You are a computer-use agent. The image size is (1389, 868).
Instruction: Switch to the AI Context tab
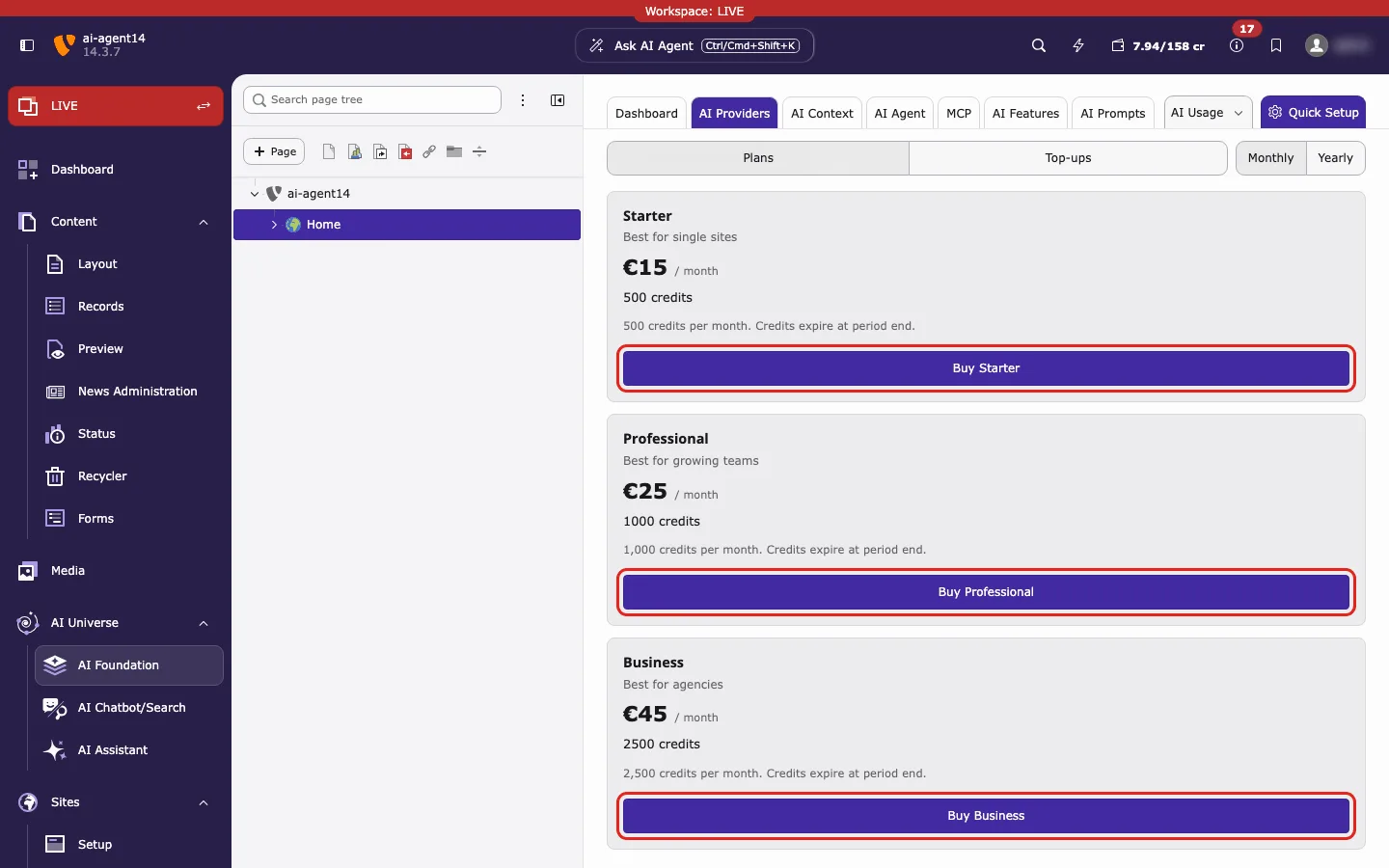click(x=822, y=113)
